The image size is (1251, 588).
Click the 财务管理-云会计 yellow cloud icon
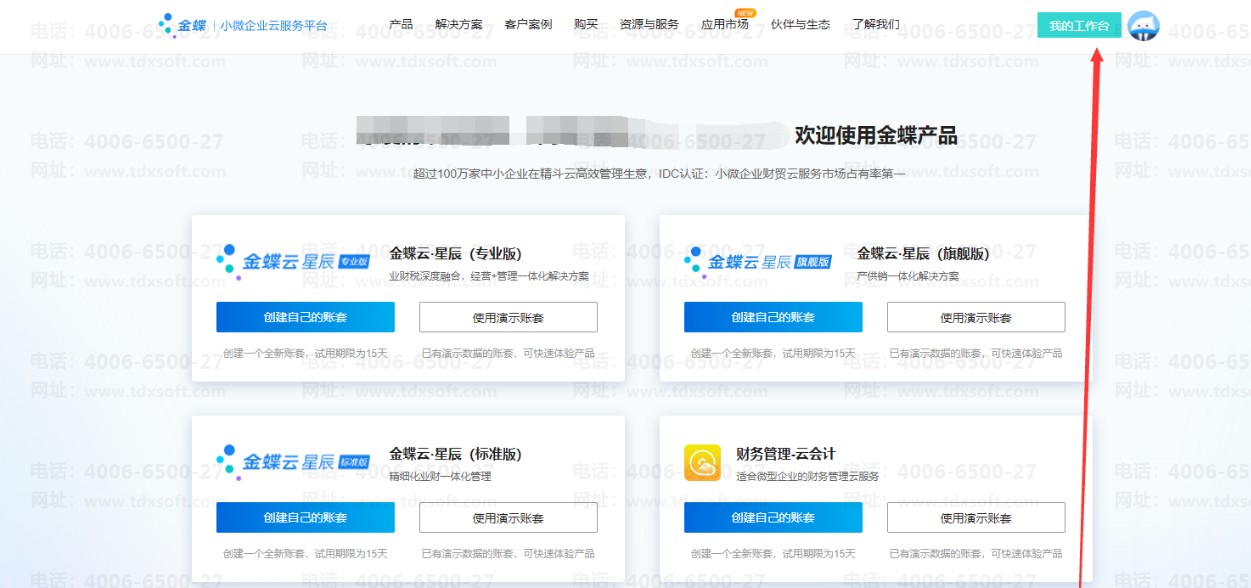702,463
